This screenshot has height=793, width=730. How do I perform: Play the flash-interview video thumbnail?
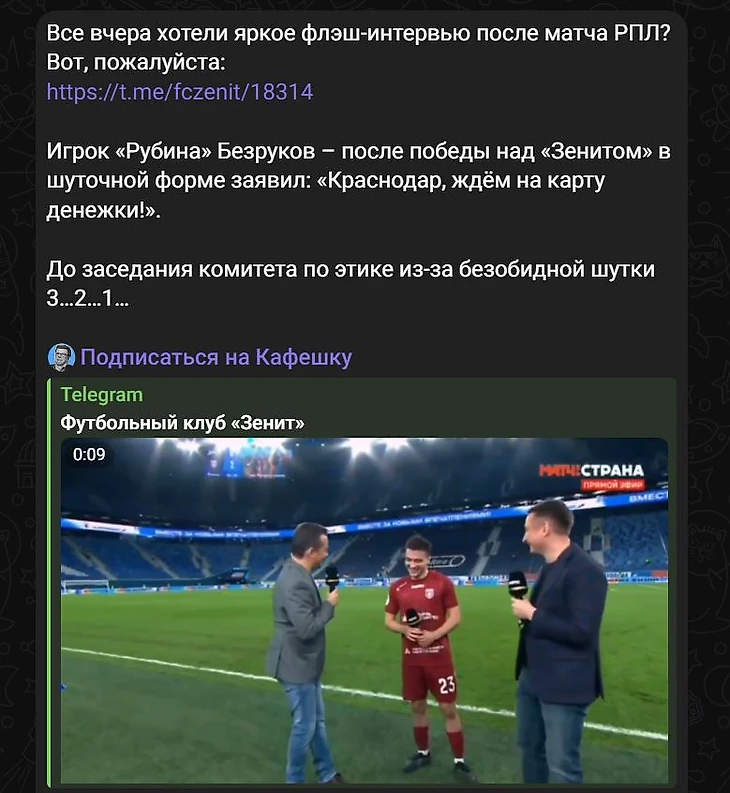(x=364, y=610)
